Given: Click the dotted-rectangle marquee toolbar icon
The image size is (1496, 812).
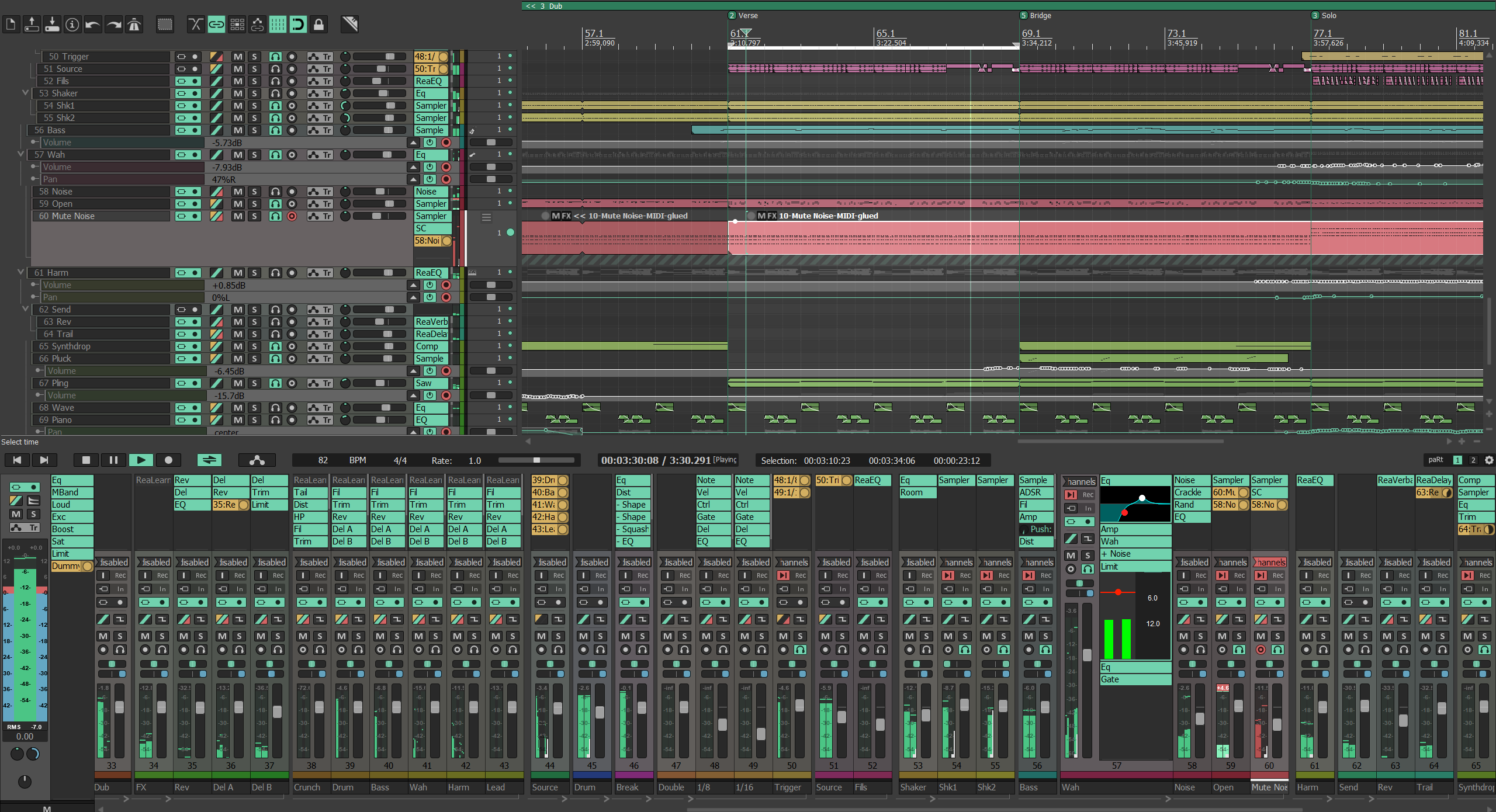Looking at the screenshot, I should 165,25.
